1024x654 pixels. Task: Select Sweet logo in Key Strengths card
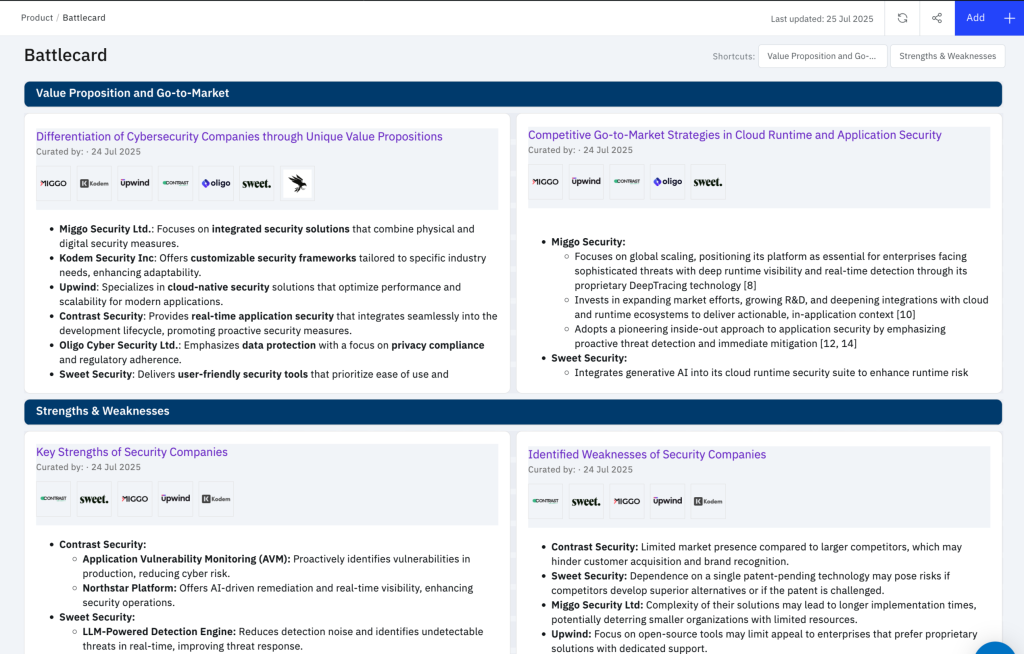pyautogui.click(x=94, y=499)
